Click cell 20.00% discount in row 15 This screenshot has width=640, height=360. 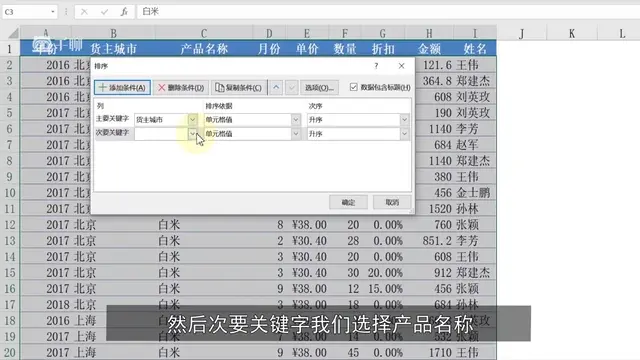point(382,273)
